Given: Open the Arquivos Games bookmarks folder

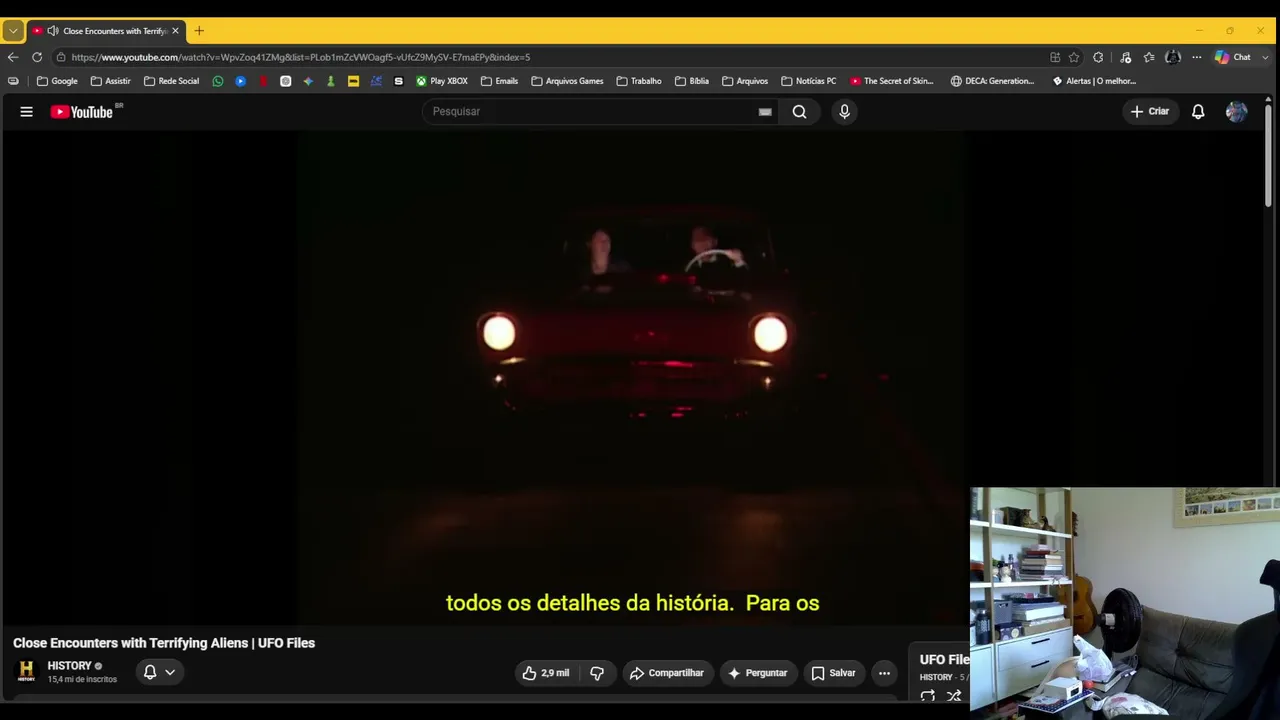Looking at the screenshot, I should pyautogui.click(x=567, y=81).
